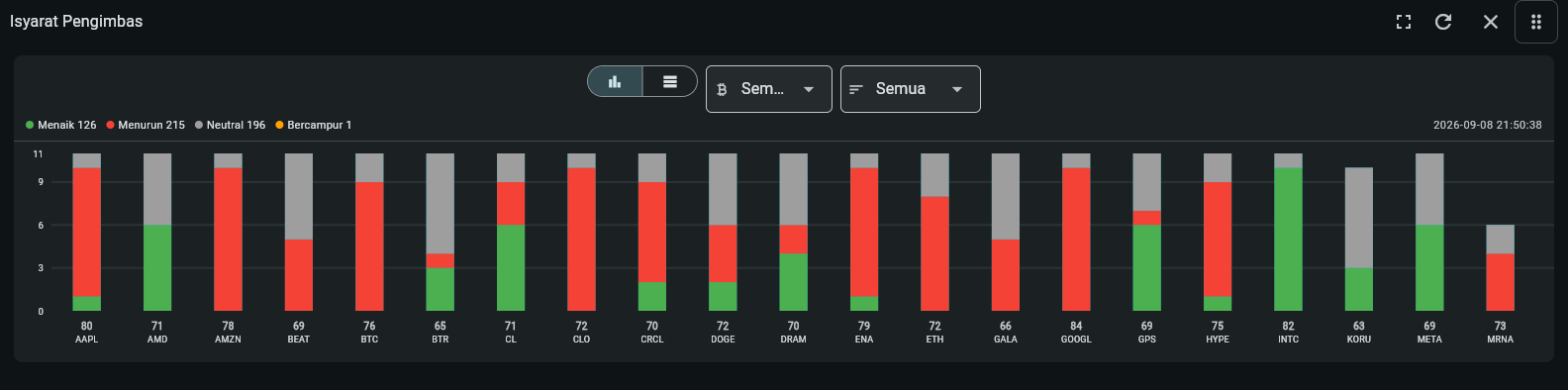1568x390 pixels.
Task: Select the AMZN bar
Action: 229,232
